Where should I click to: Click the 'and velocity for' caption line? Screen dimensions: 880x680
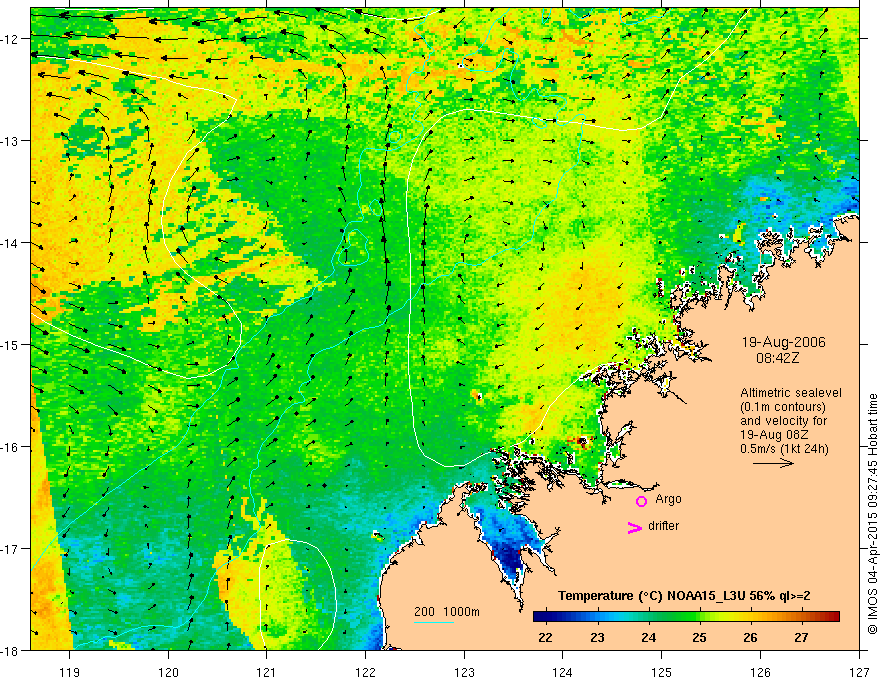point(783,421)
